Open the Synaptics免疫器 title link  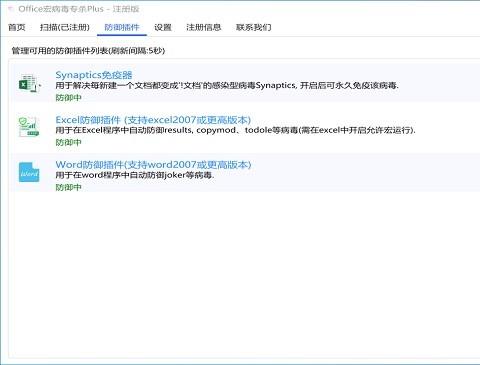click(x=94, y=75)
